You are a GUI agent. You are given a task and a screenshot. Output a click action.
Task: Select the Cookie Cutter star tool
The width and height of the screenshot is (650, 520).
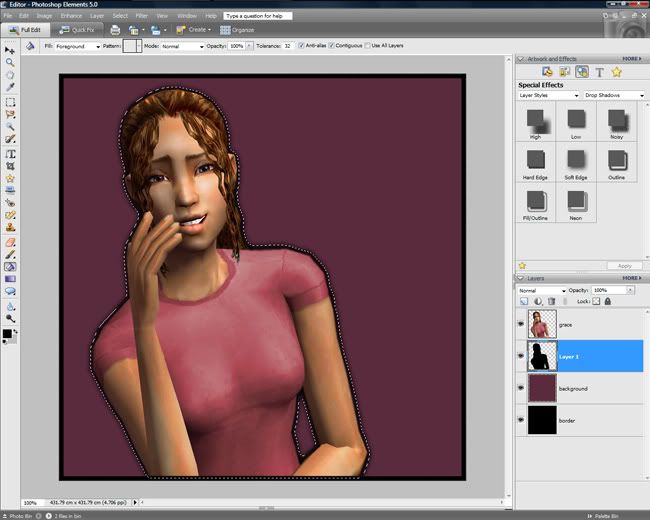coord(10,178)
